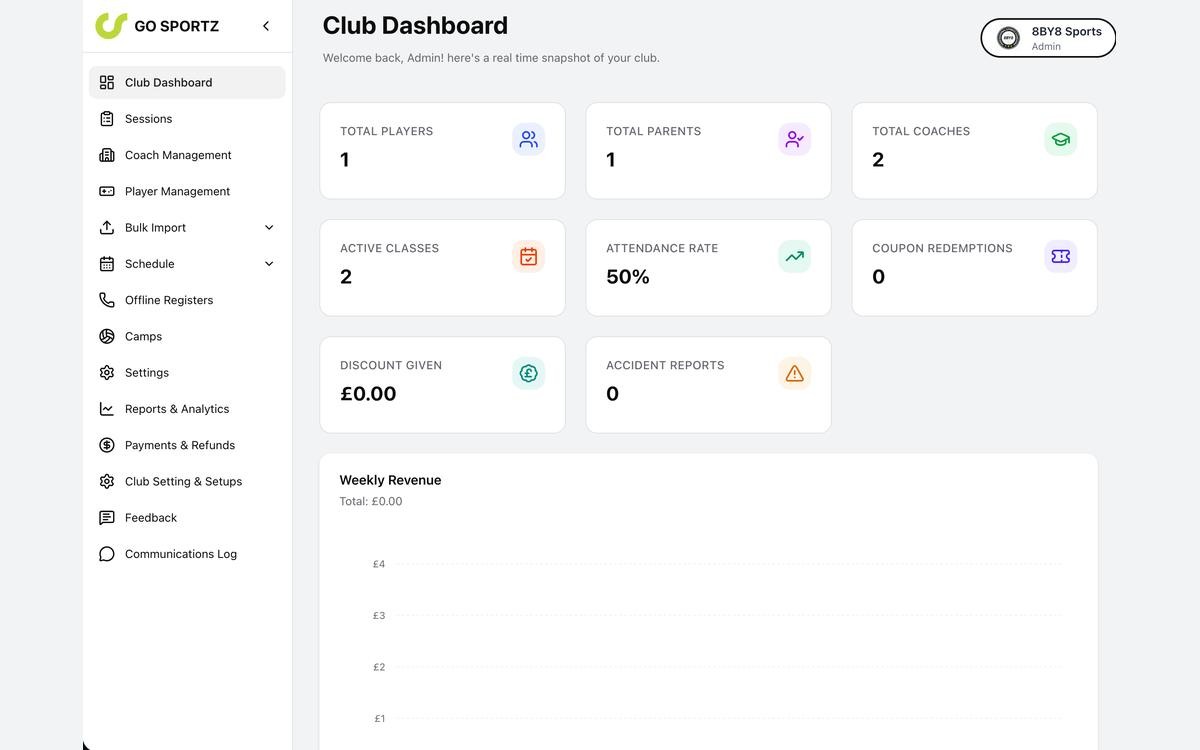
Task: Click the Club Dashboard page heading
Action: point(415,25)
